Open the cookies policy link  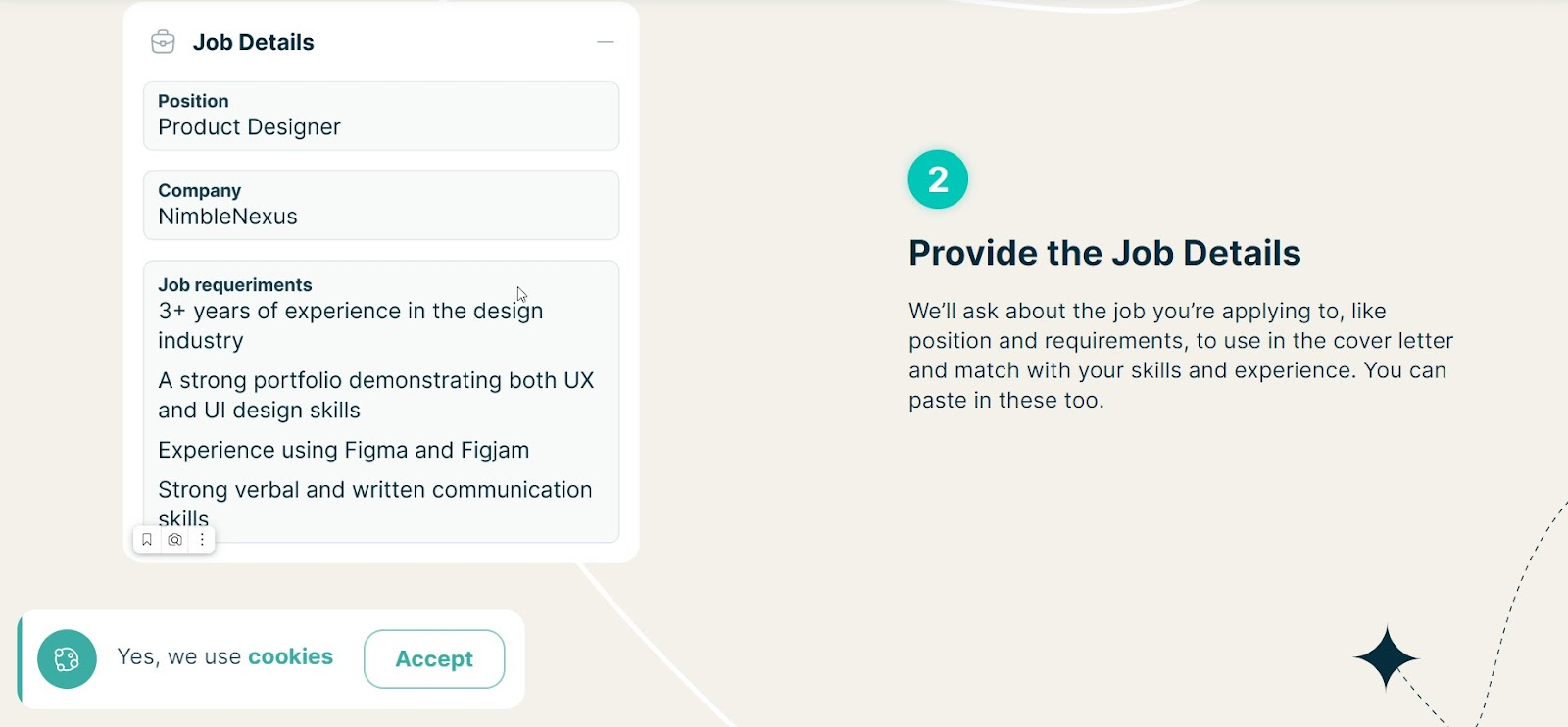[290, 656]
